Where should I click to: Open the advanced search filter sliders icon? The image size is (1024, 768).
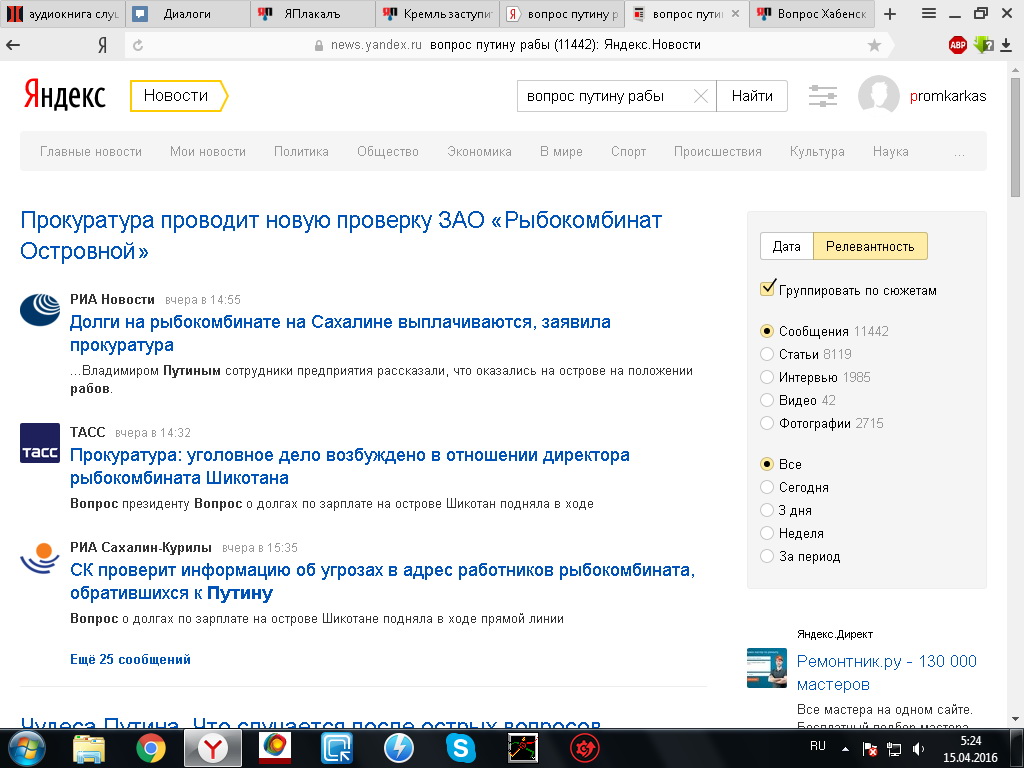[x=822, y=96]
